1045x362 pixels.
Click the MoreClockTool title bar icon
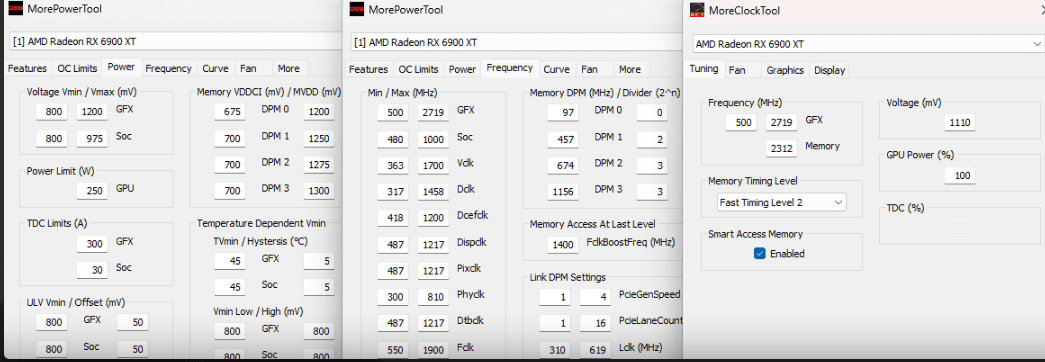point(697,10)
